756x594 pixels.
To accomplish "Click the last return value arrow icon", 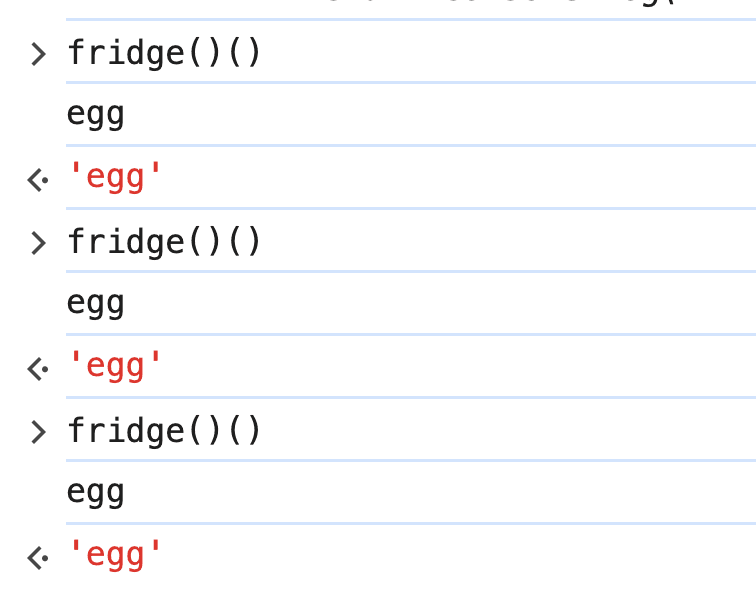I will (x=38, y=557).
